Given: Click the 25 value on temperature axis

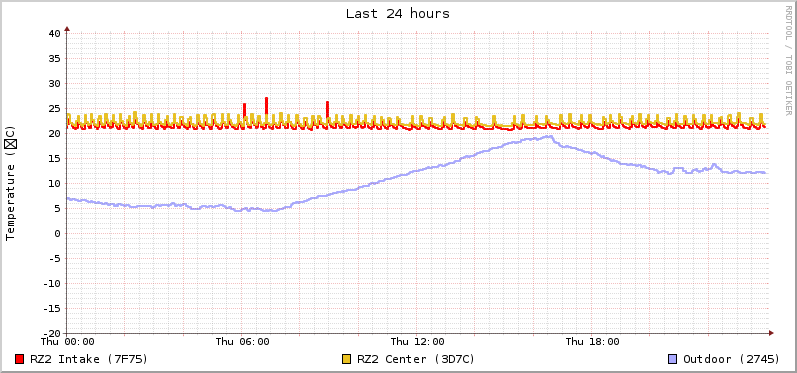Looking at the screenshot, I should coord(54,108).
